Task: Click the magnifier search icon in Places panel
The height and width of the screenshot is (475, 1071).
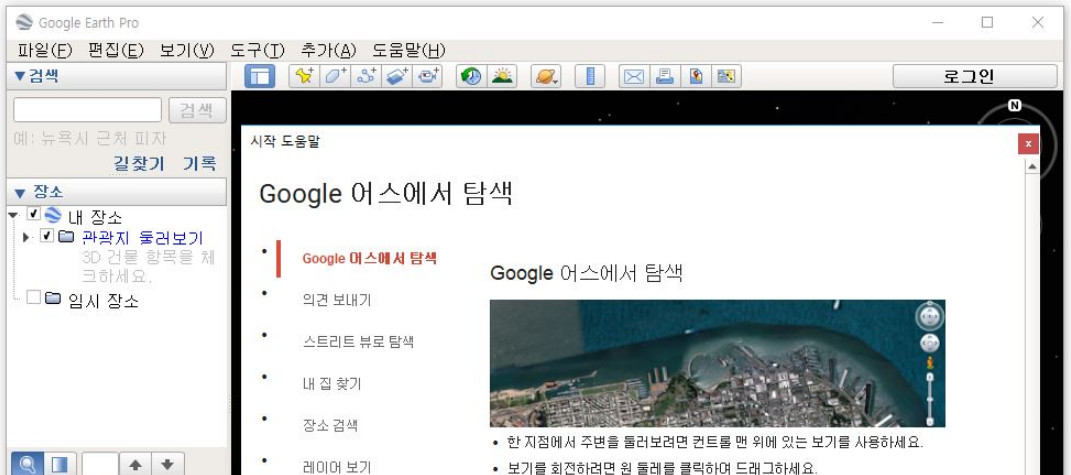Action: [27, 464]
